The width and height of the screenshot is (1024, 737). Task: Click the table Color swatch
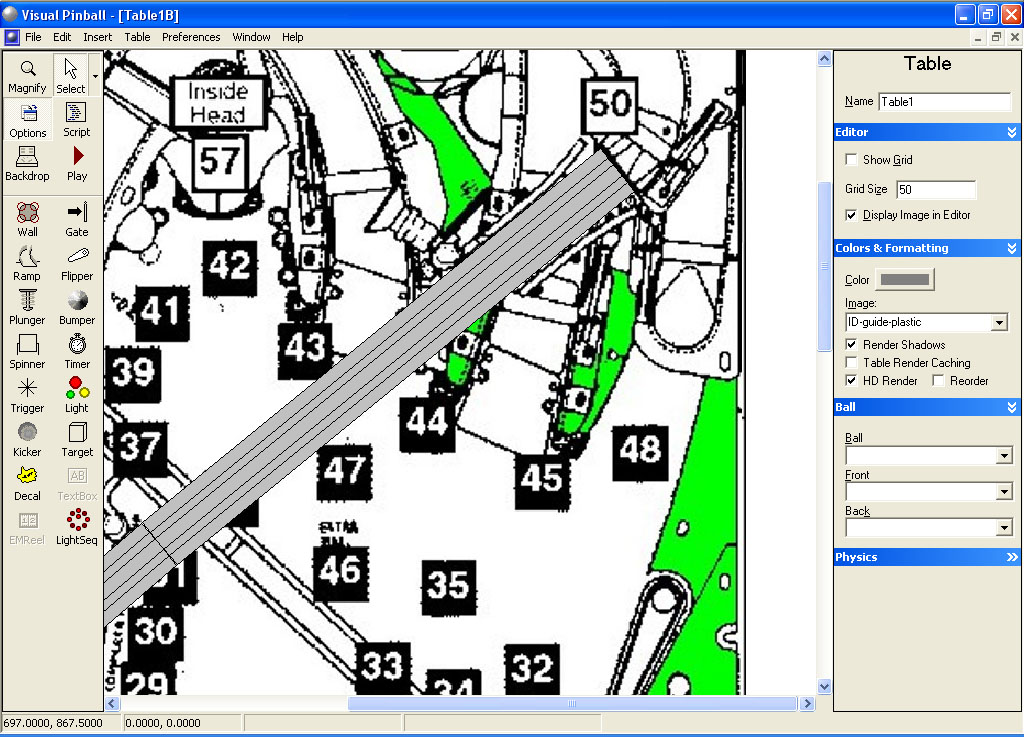(904, 280)
